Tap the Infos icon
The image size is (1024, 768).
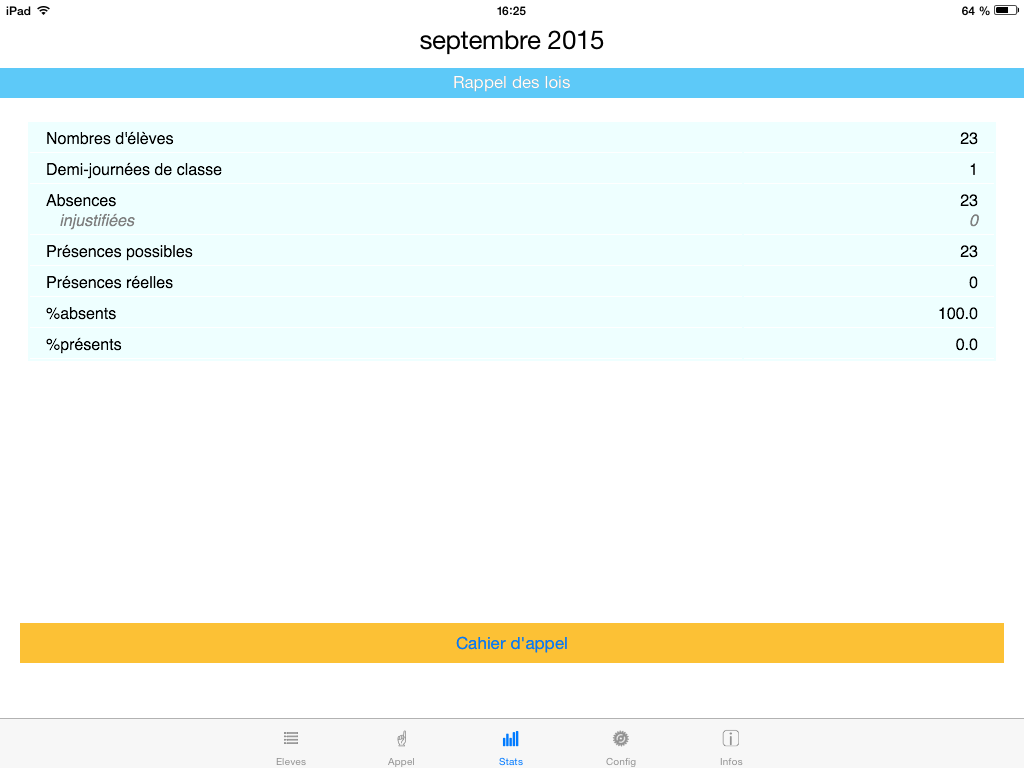tap(731, 740)
